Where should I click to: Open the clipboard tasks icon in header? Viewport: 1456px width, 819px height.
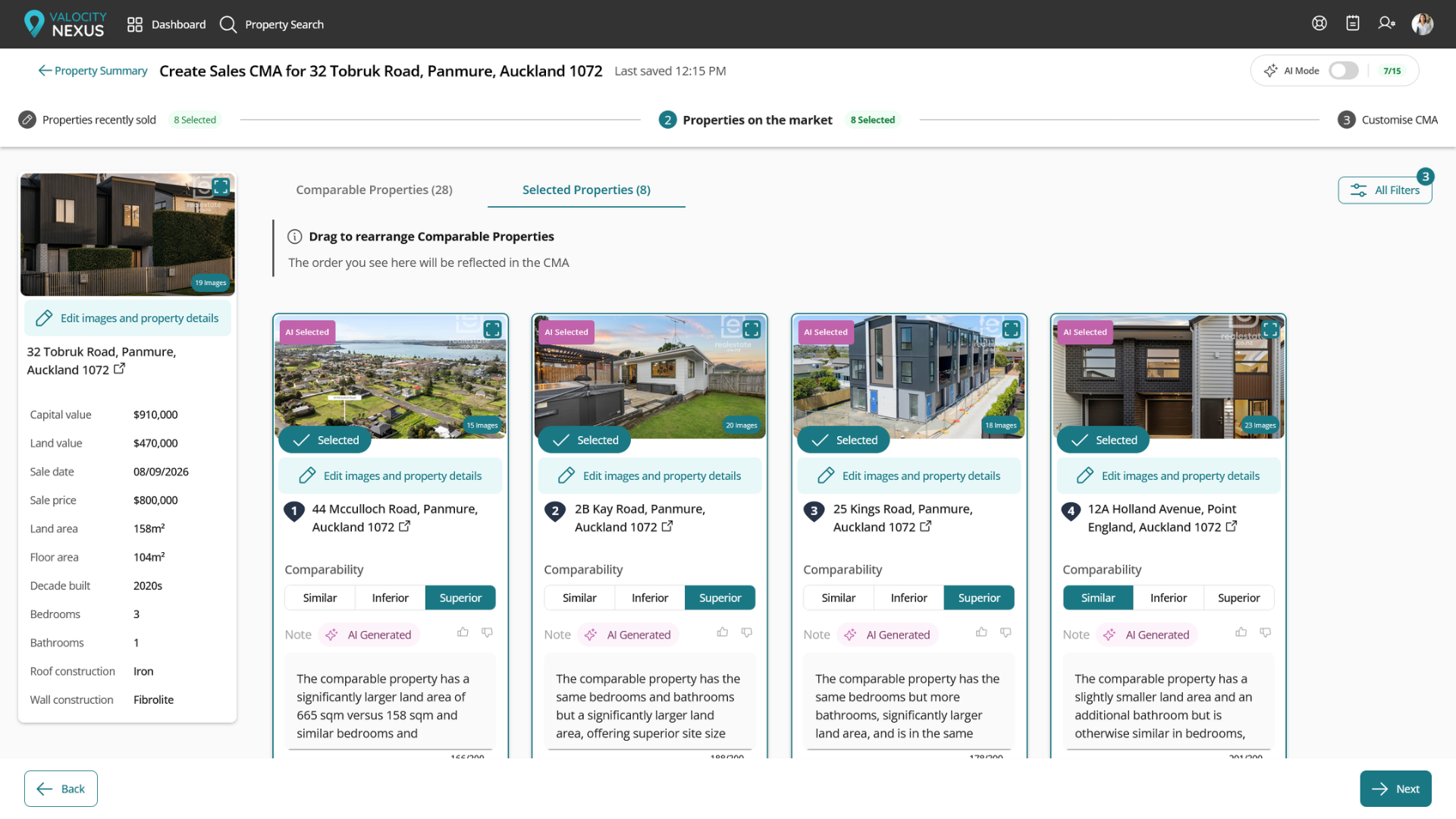1353,24
